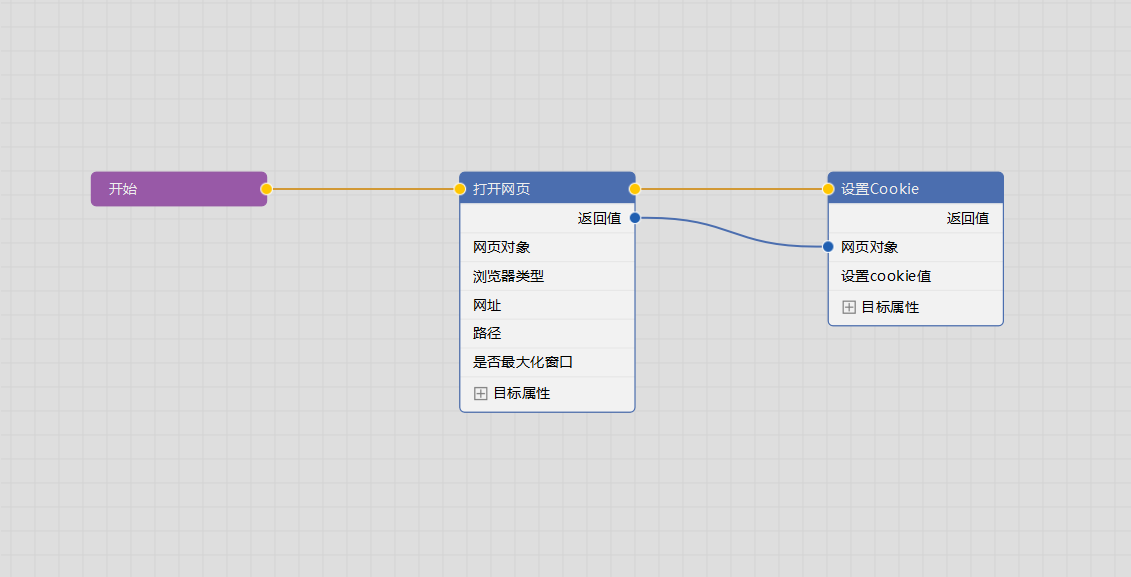Select 网页对象 row in 打开网页 node
The image size is (1131, 577).
point(547,247)
